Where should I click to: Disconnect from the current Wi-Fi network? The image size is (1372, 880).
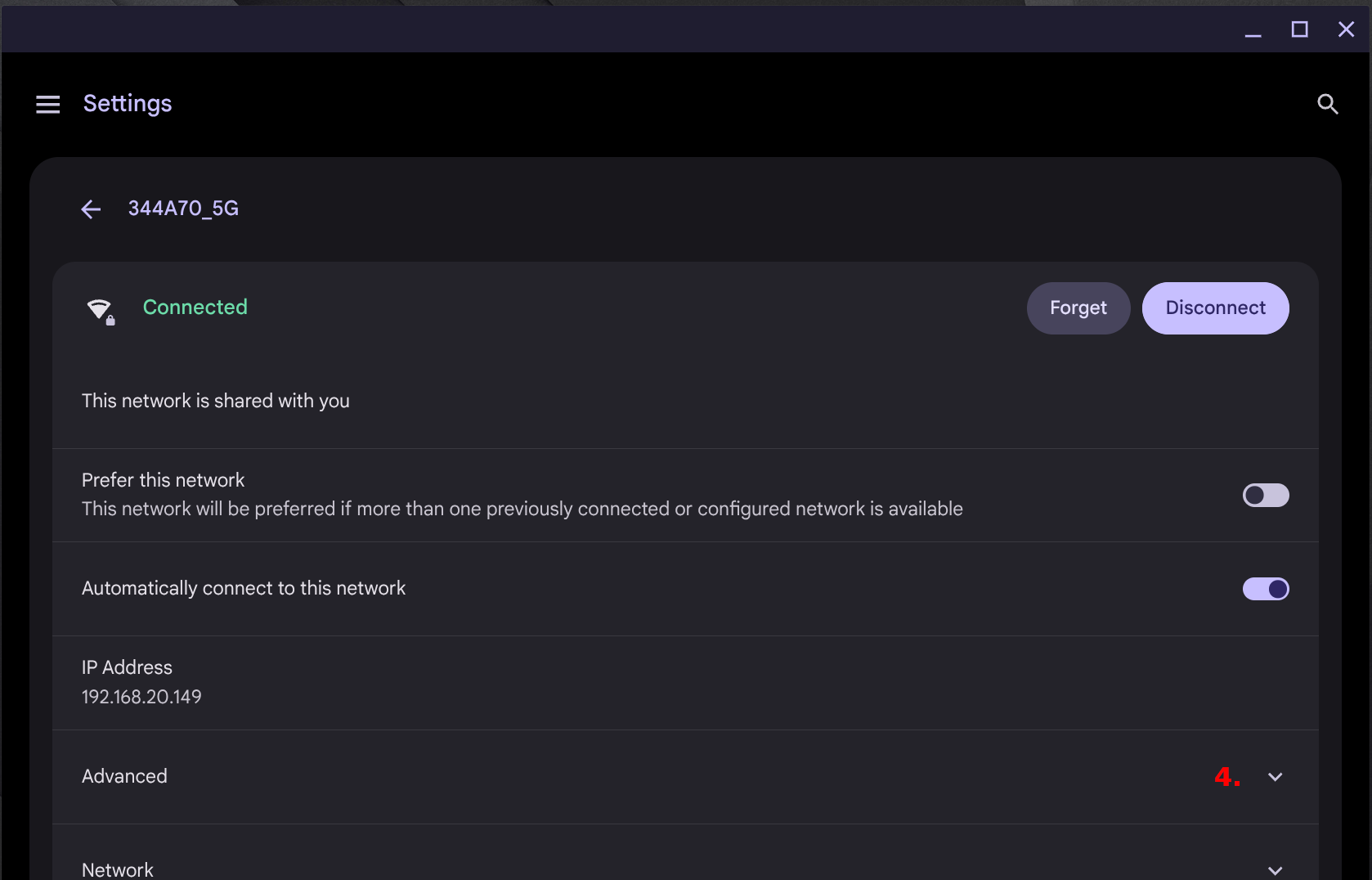click(1215, 308)
